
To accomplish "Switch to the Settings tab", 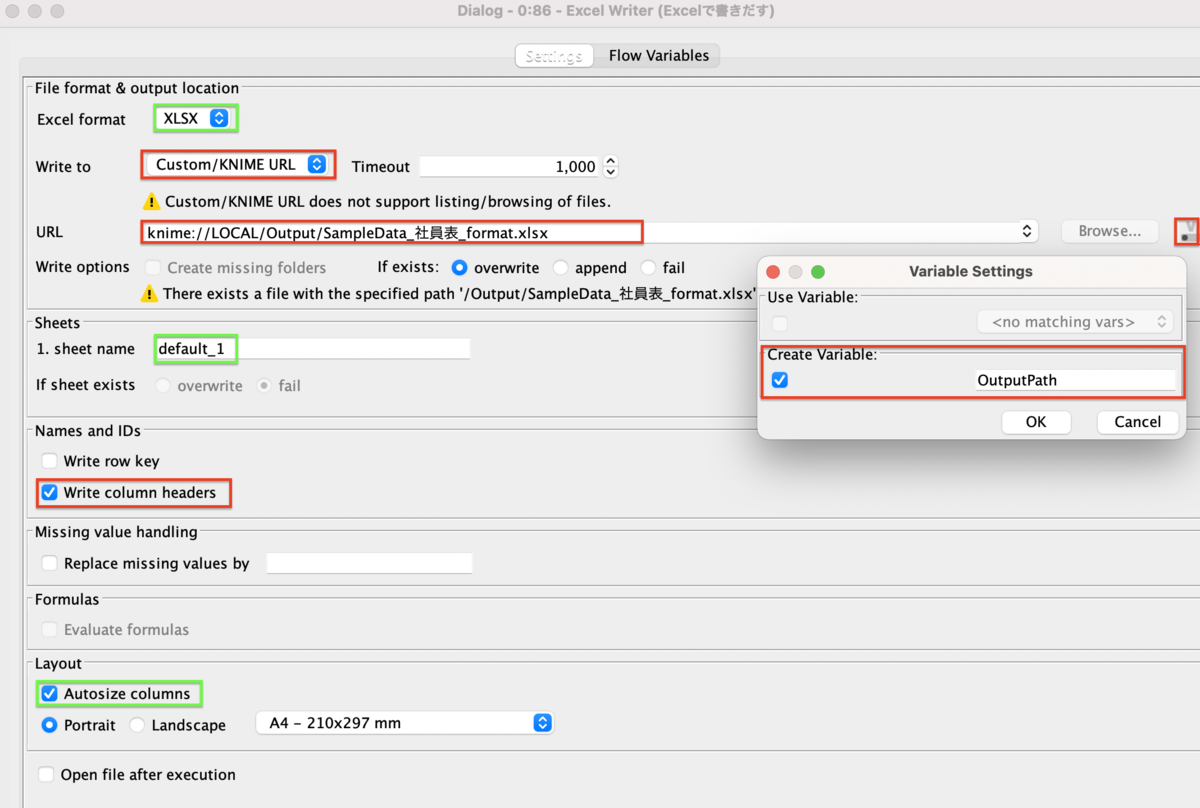I will (554, 56).
